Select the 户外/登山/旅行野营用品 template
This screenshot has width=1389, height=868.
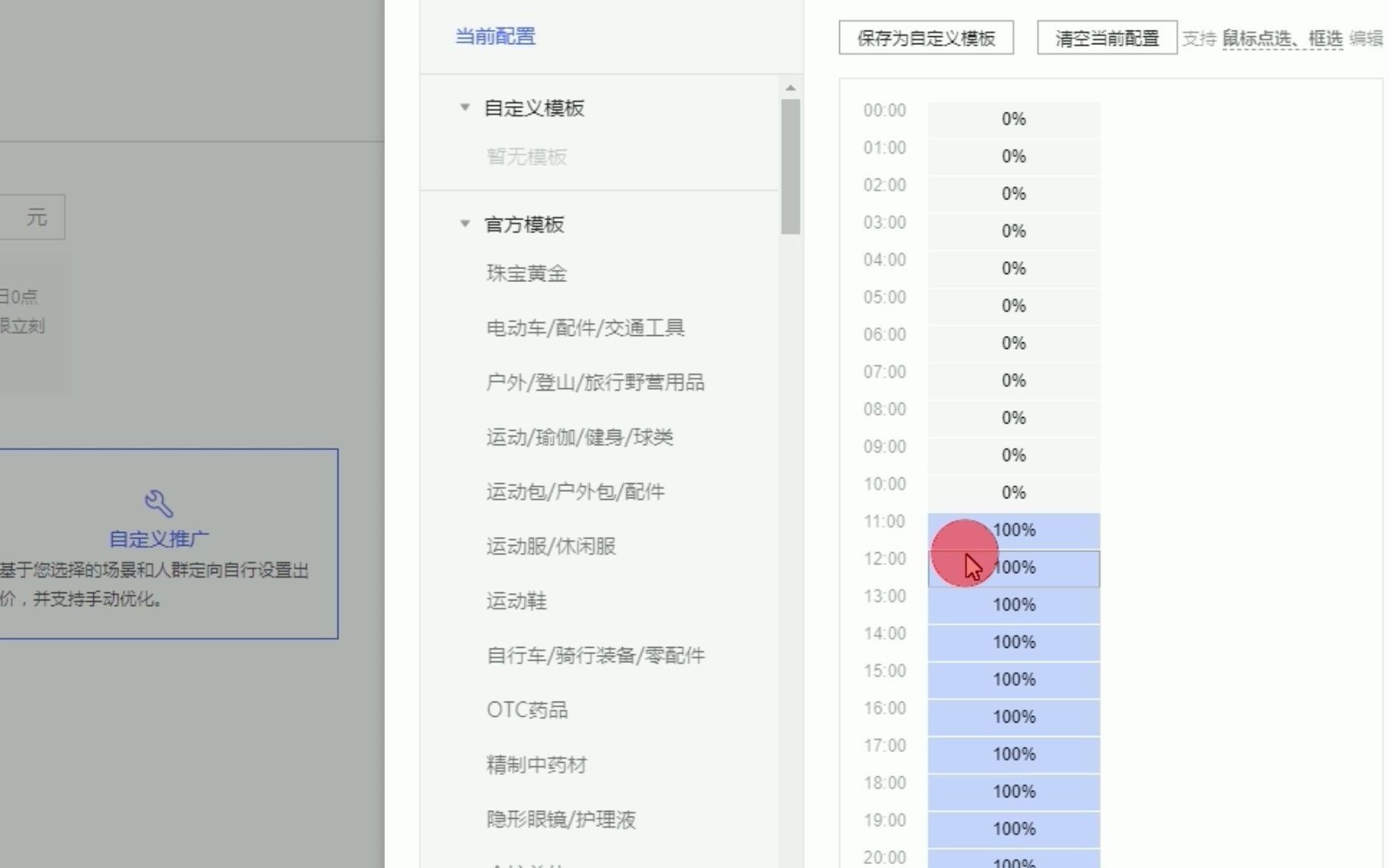[595, 383]
